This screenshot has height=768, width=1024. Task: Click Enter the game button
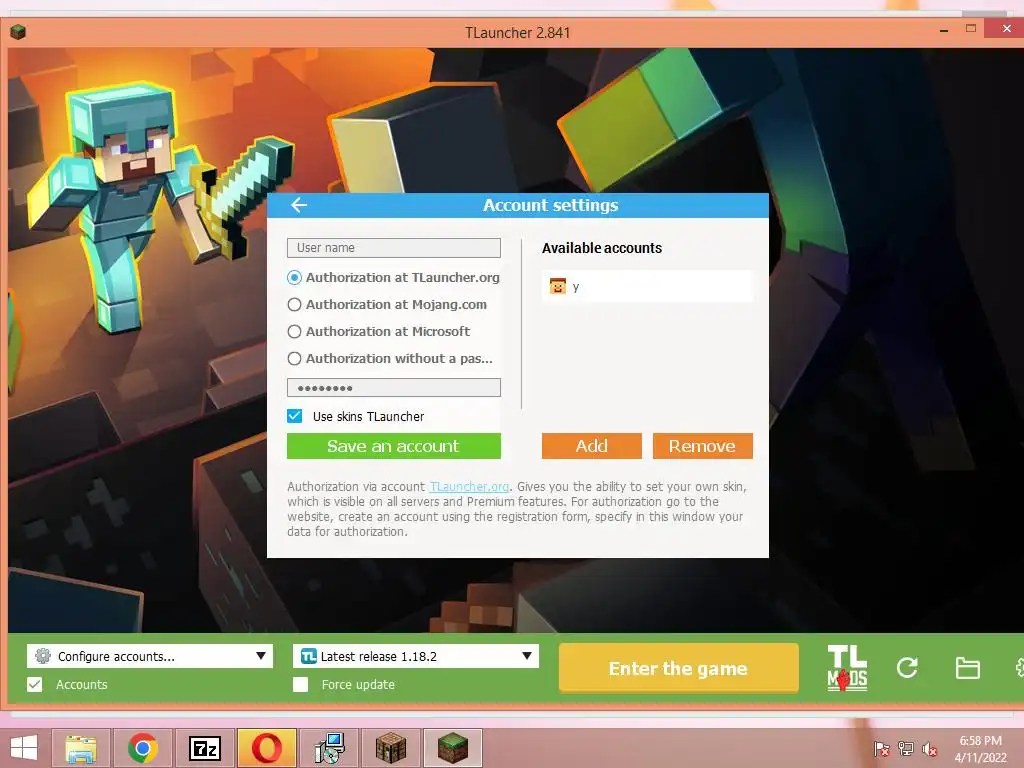(679, 668)
